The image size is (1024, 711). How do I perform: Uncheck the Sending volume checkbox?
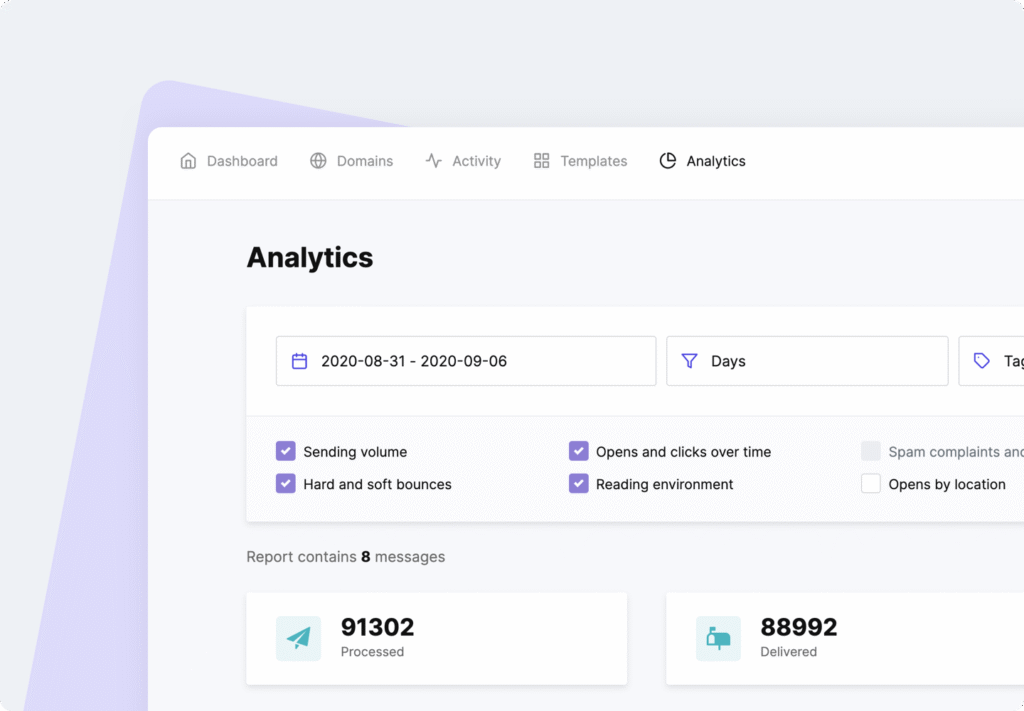pyautogui.click(x=285, y=451)
